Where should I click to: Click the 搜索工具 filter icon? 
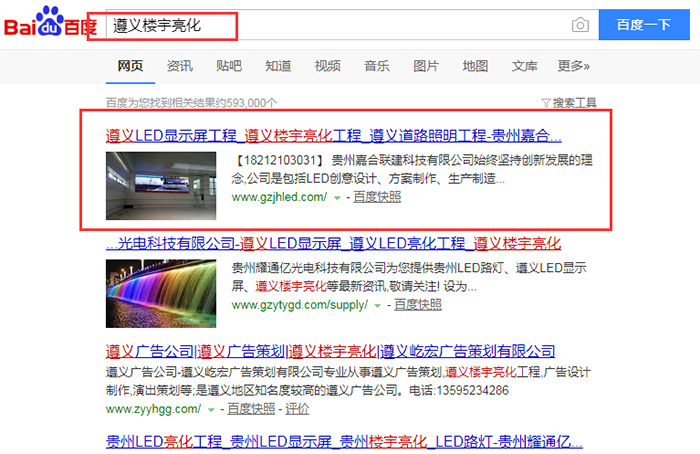point(545,103)
